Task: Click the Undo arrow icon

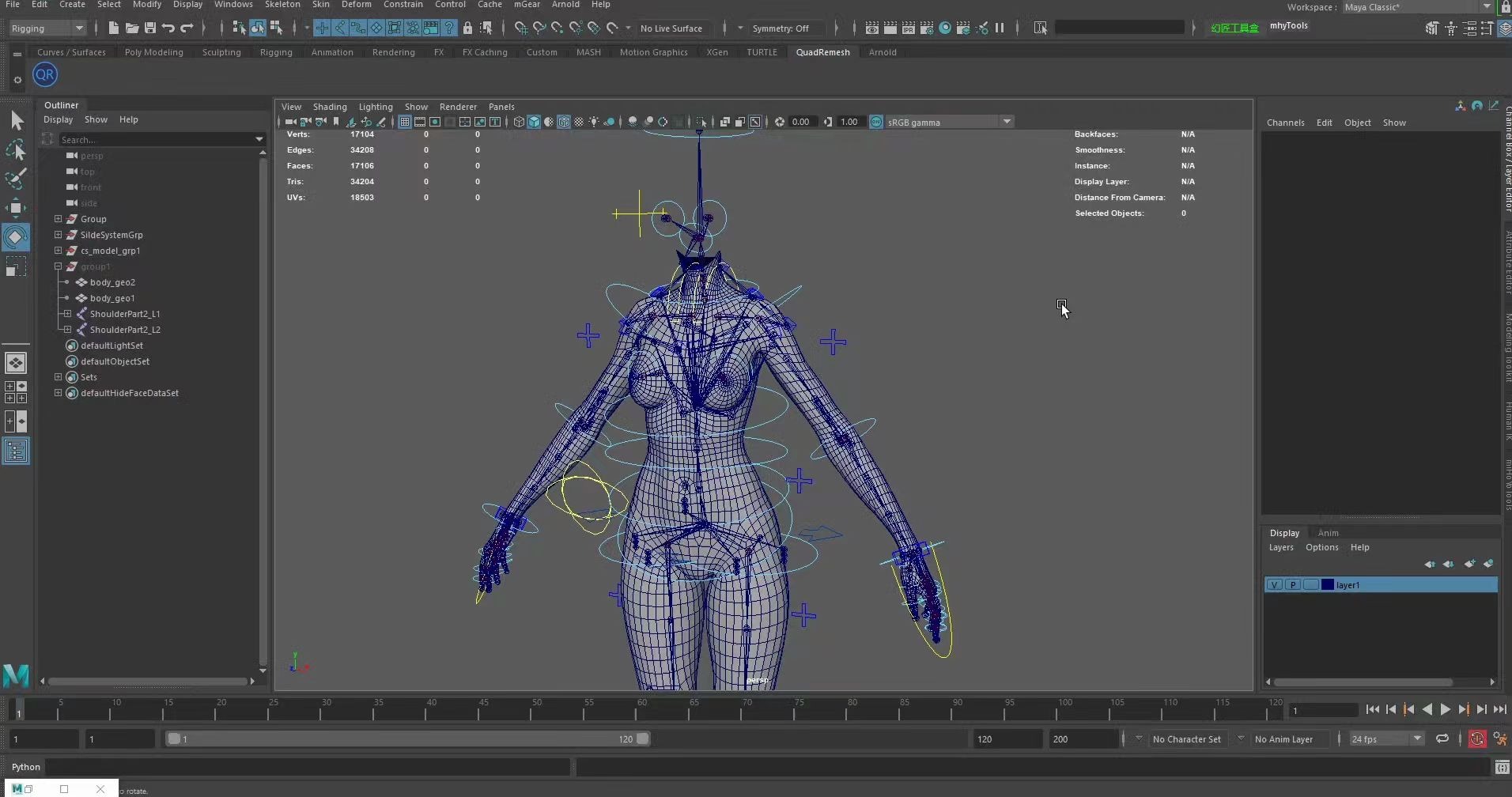Action: [168, 28]
